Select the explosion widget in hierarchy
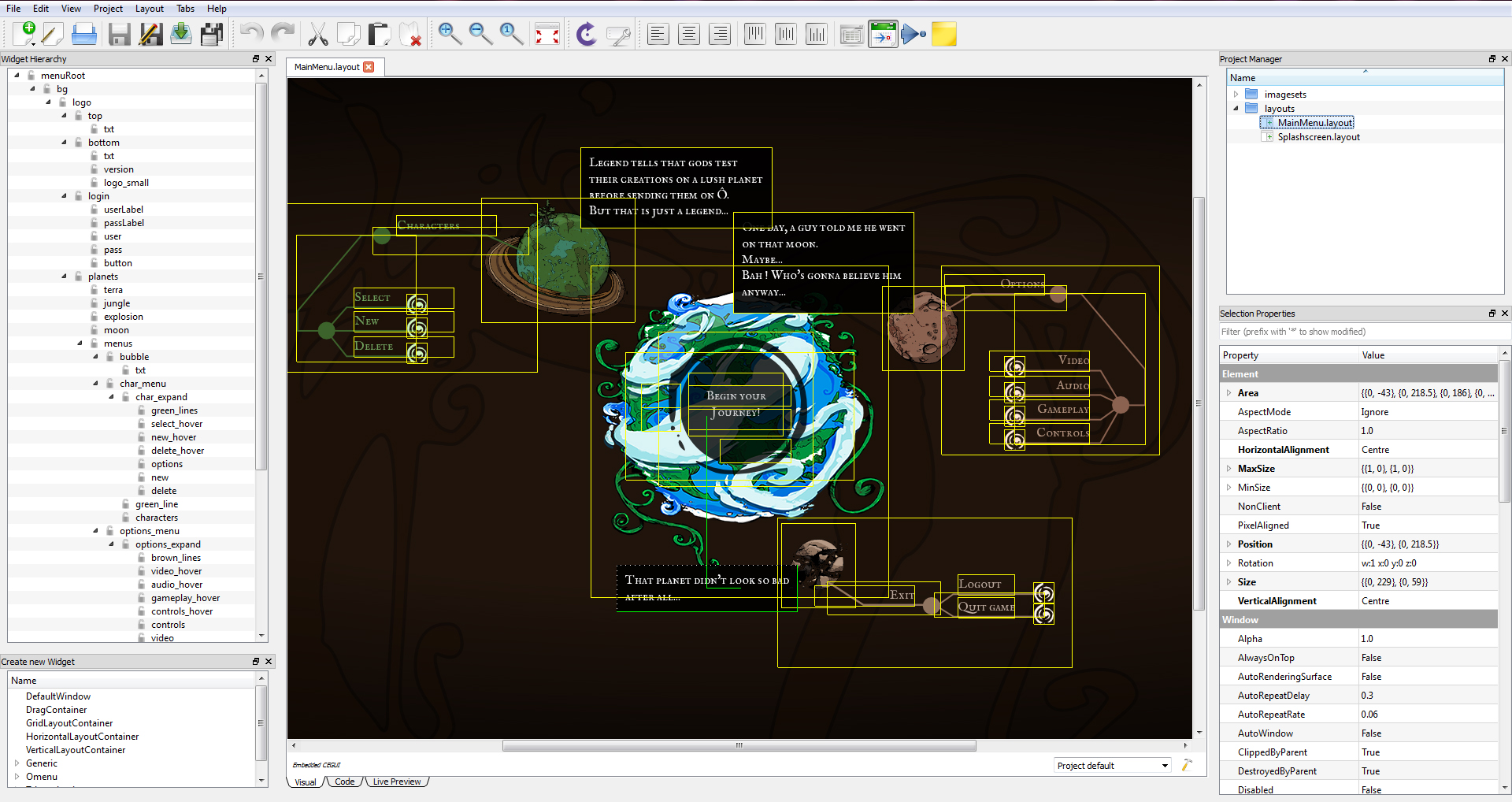The image size is (1512, 802). pyautogui.click(x=123, y=317)
